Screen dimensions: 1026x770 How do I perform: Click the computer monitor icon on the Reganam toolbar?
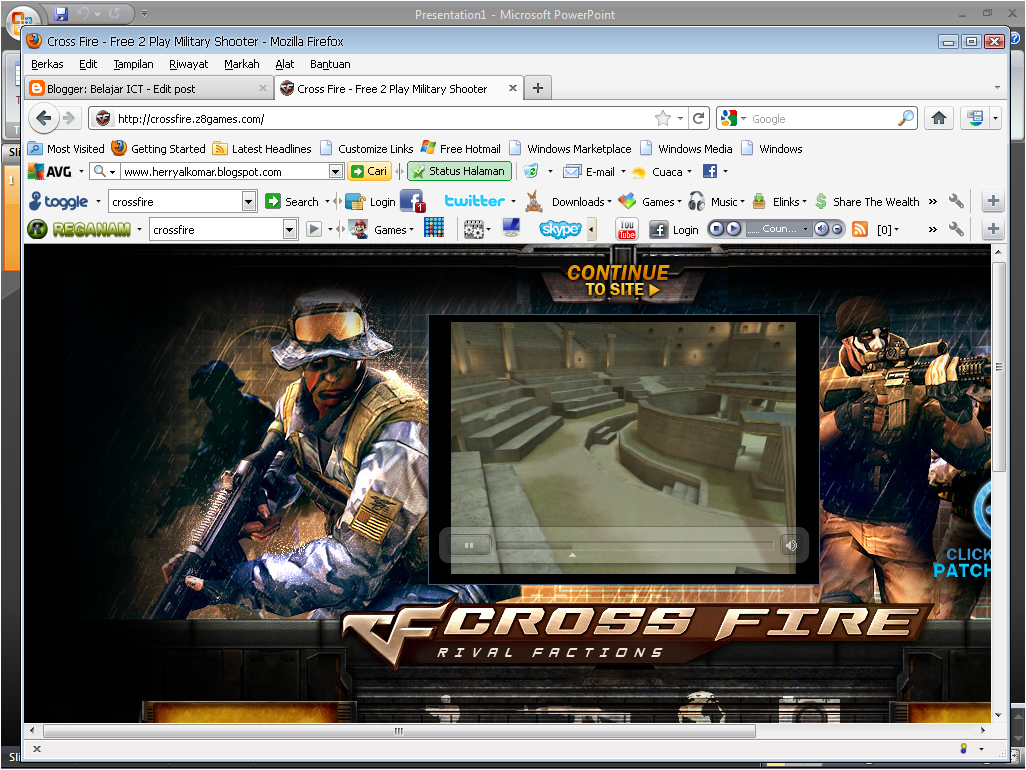pyautogui.click(x=511, y=228)
